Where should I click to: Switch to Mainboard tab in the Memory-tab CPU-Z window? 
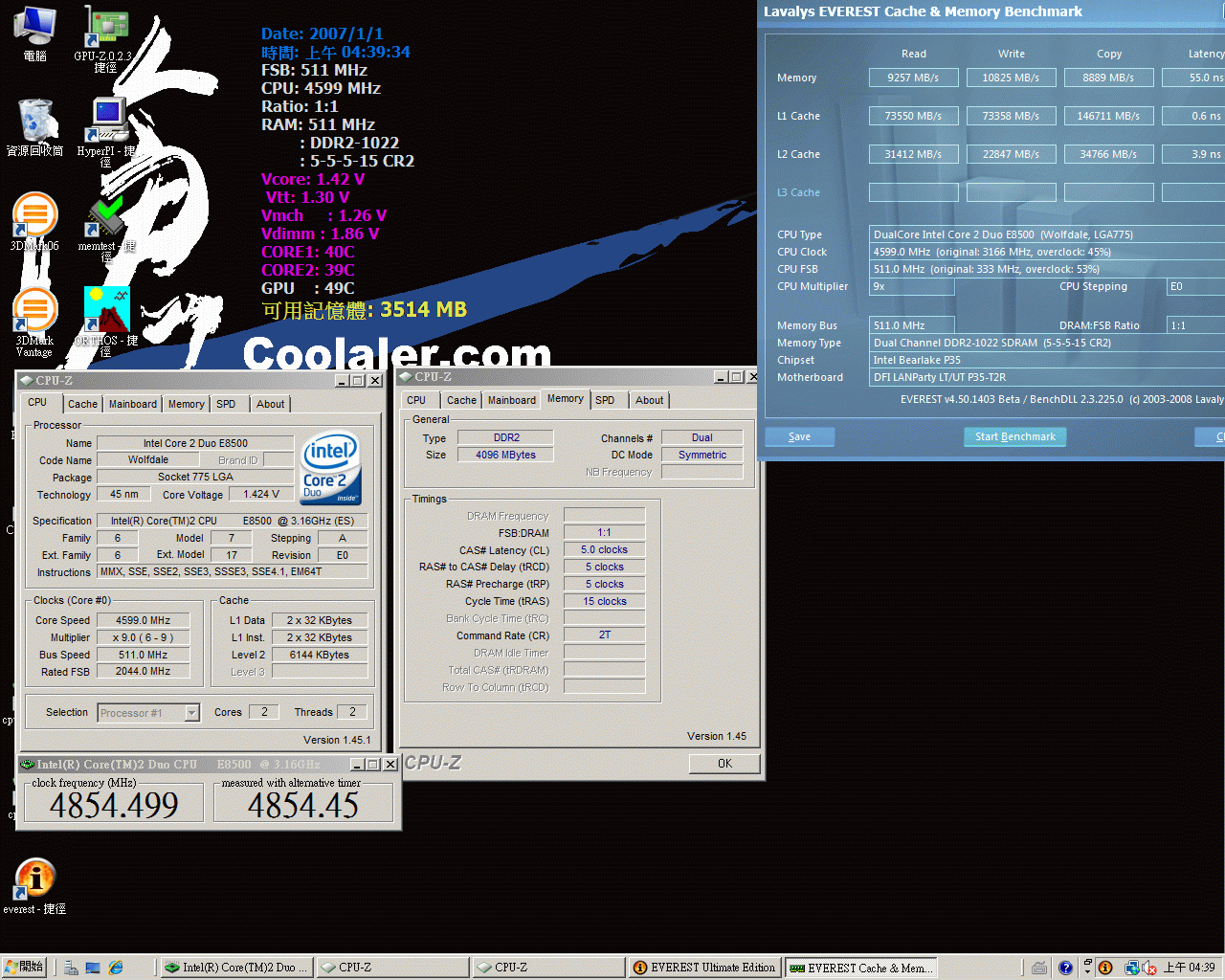coord(512,400)
